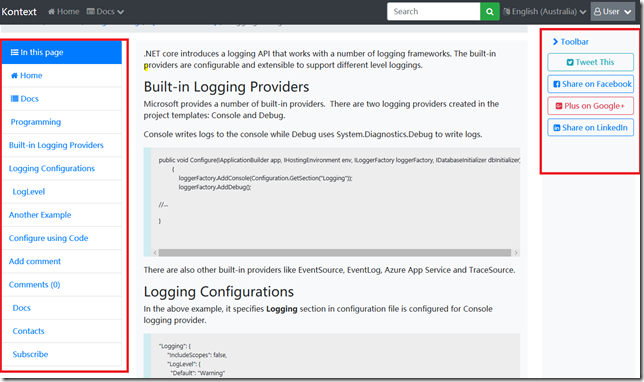Click the Share on Facebook button
Viewport: 644px width, 382px height.
(x=590, y=84)
